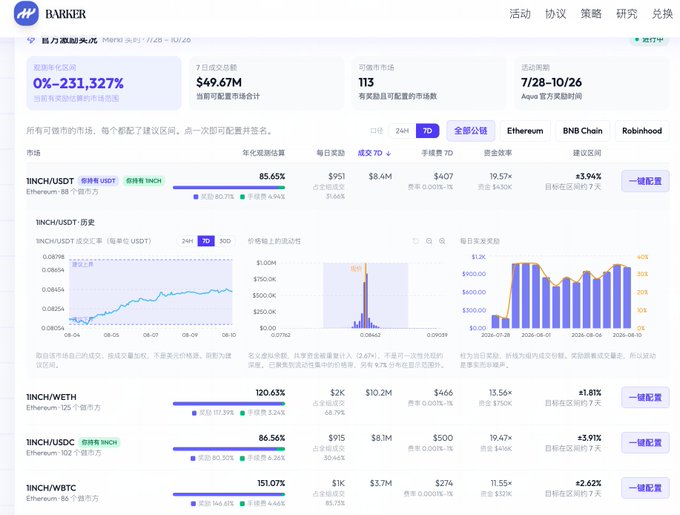Expand the 1INCH/USDC market row
This screenshot has width=680, height=515.
click(x=347, y=447)
